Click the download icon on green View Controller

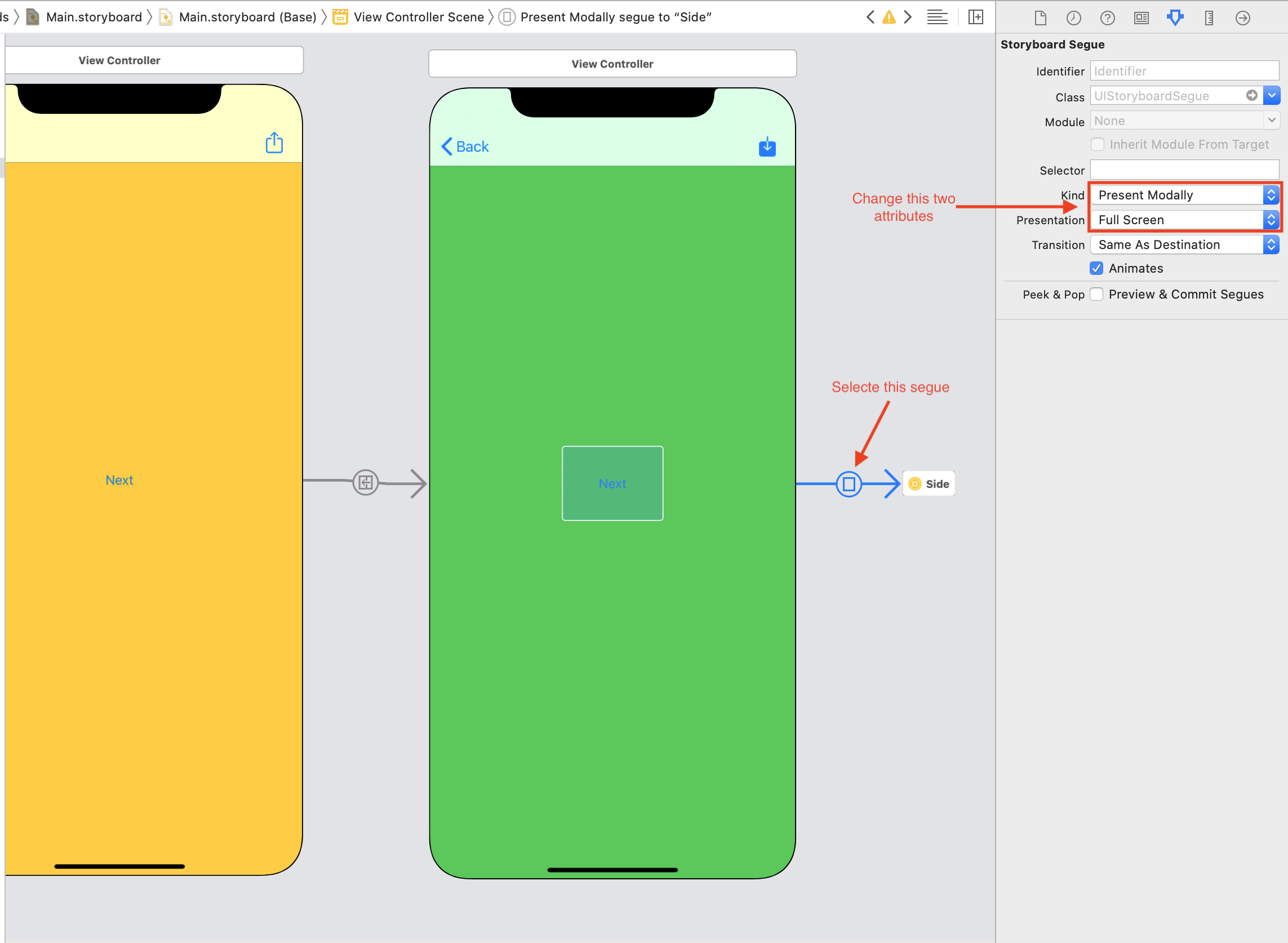pos(768,147)
